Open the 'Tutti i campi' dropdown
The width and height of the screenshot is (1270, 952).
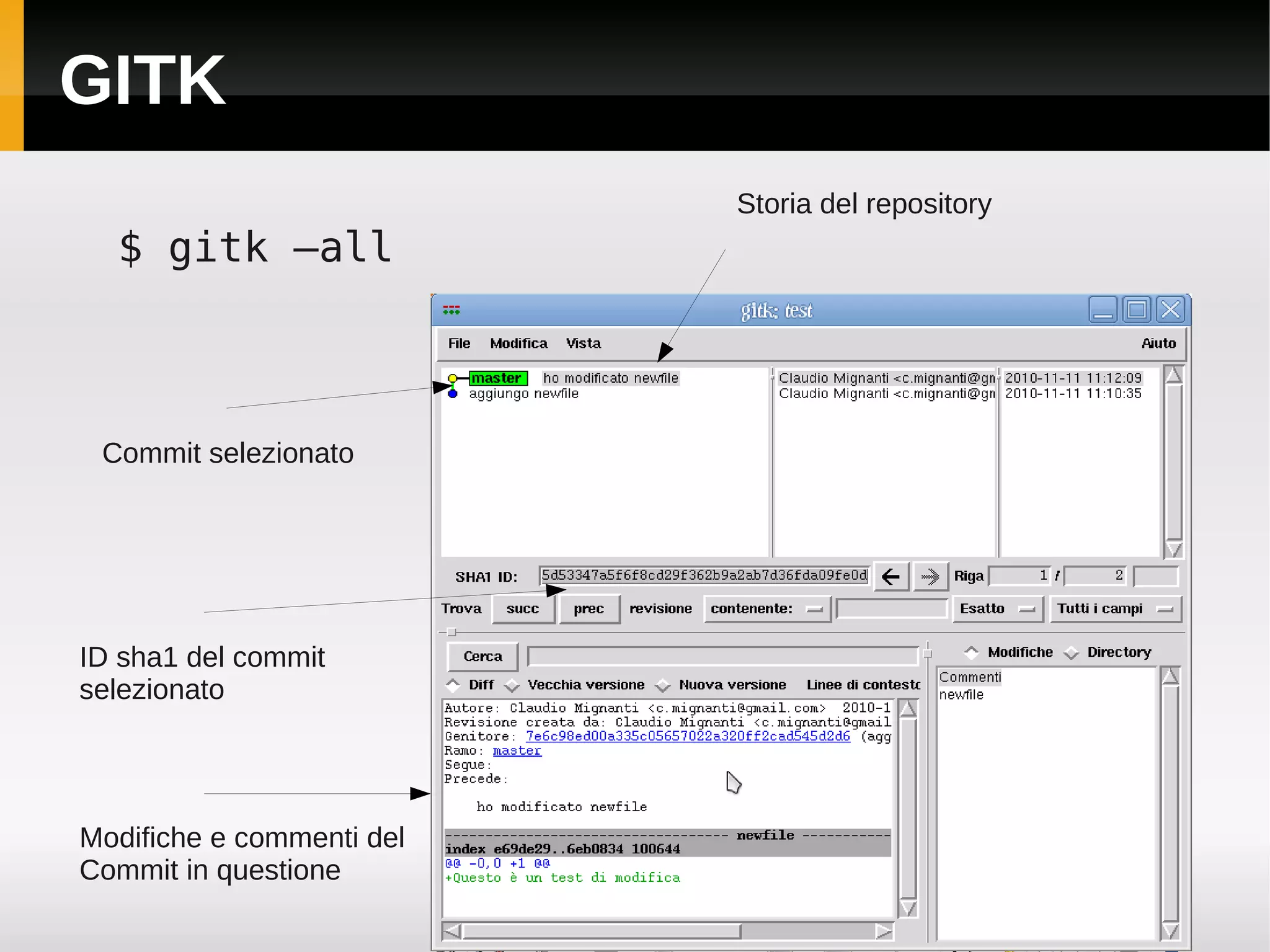(1116, 609)
